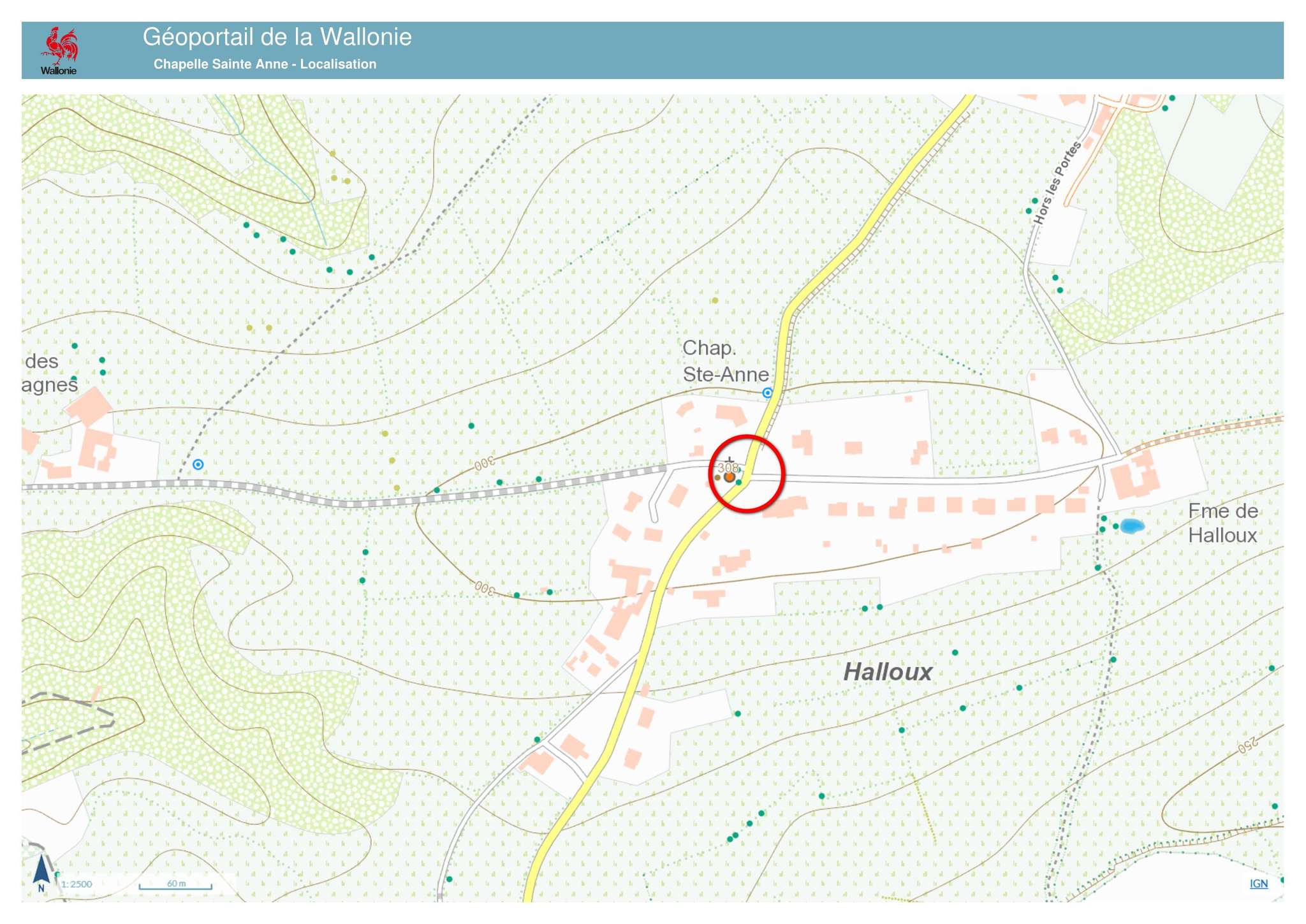The height and width of the screenshot is (924, 1306).
Task: Click the Chapelle Sainte Anne - Localisation subtitle
Action: pos(265,64)
